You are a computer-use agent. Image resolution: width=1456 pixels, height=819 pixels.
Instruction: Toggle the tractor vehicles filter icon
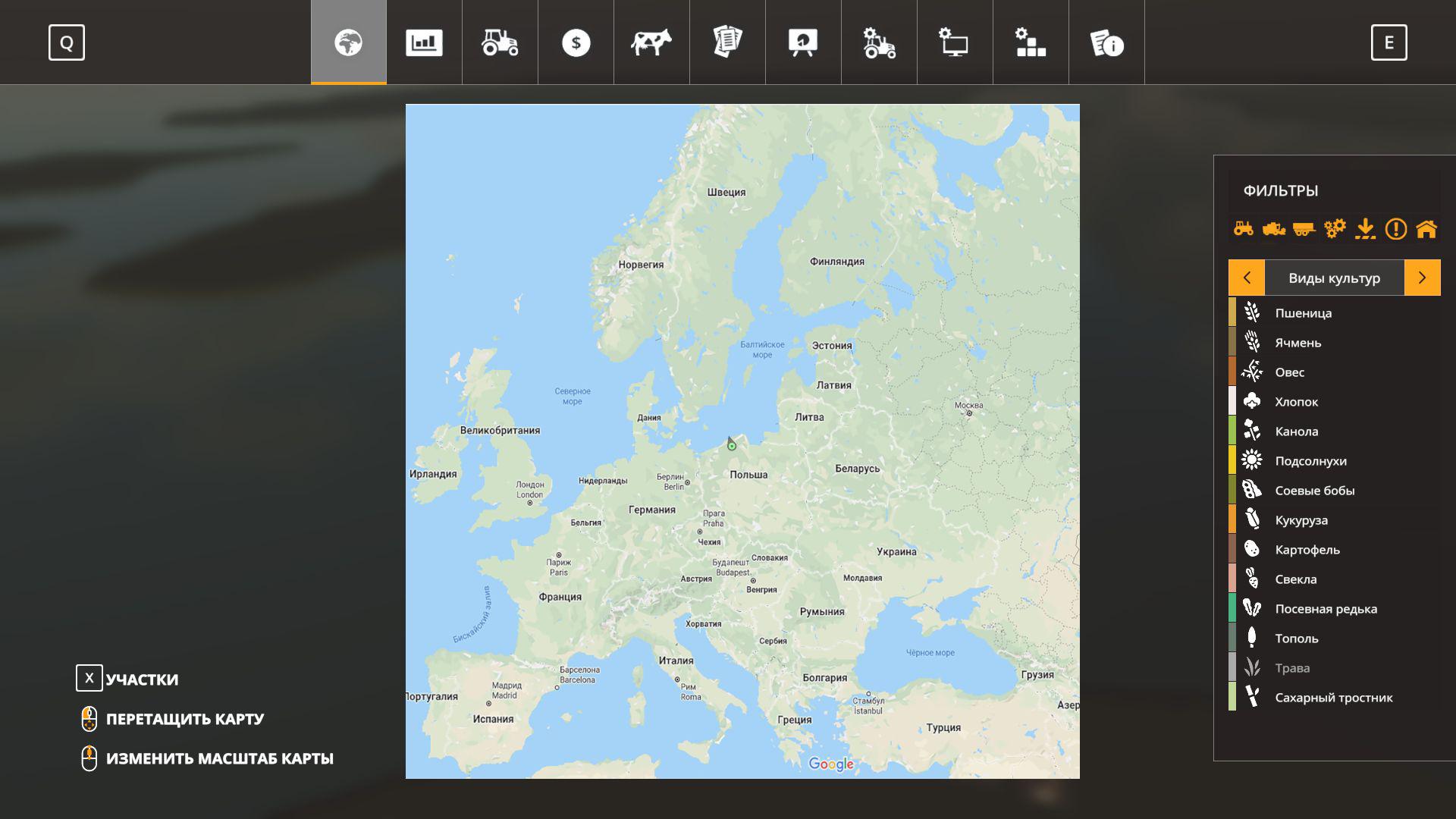[x=1244, y=228]
